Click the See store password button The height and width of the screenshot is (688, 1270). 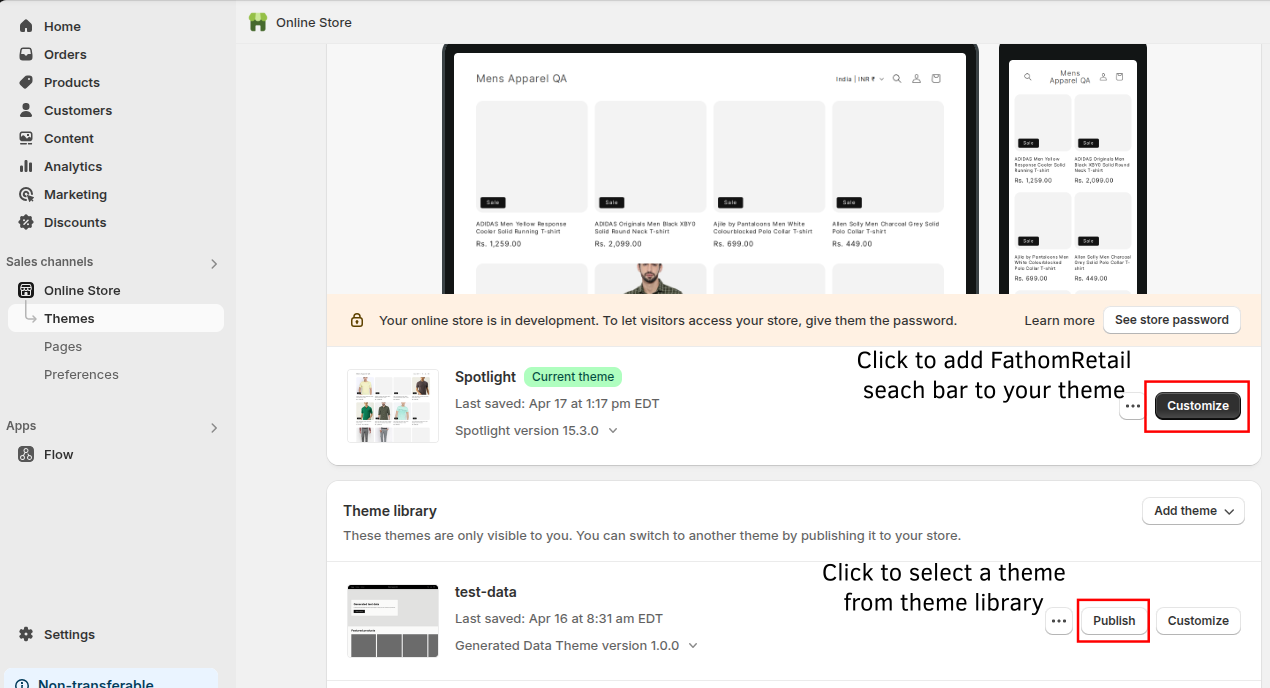coord(1171,320)
